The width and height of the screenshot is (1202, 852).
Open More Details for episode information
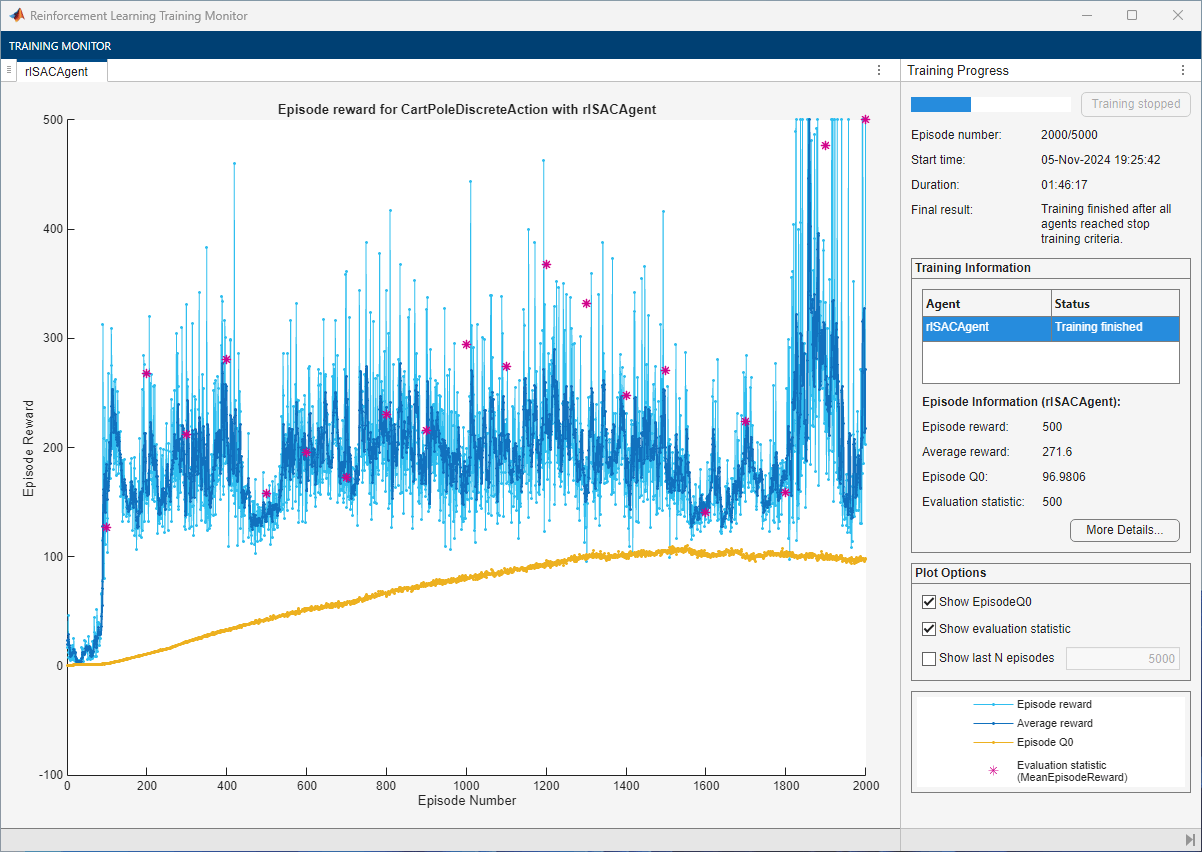[x=1124, y=530]
